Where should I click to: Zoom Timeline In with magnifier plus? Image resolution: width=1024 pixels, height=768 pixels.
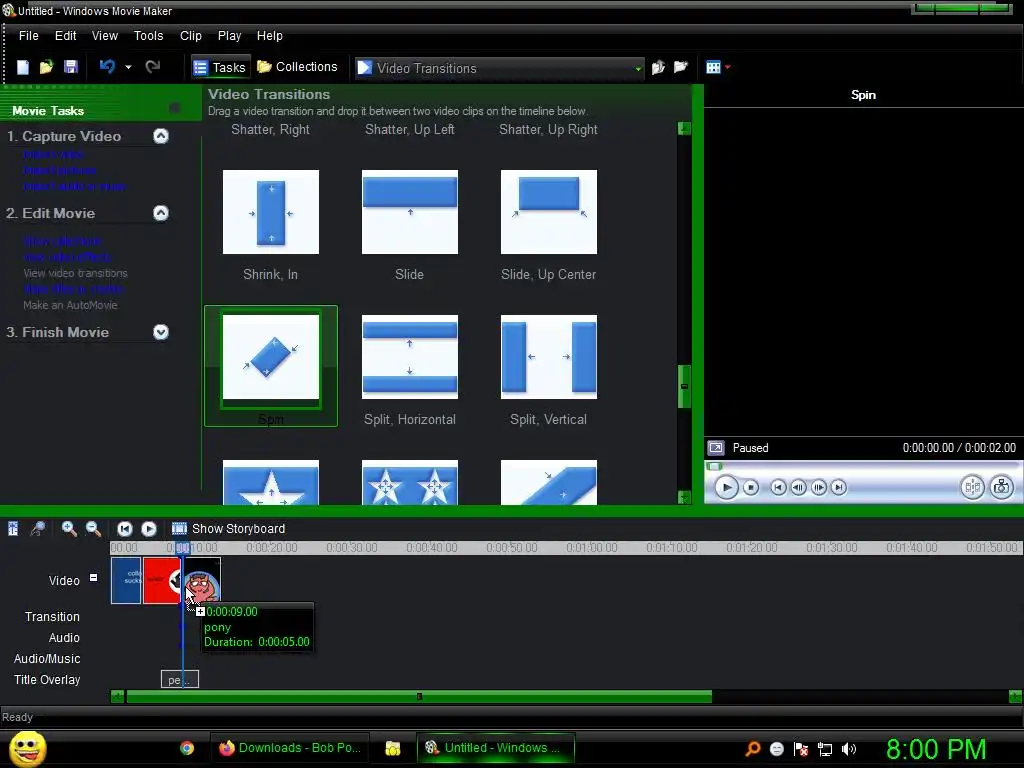69,528
